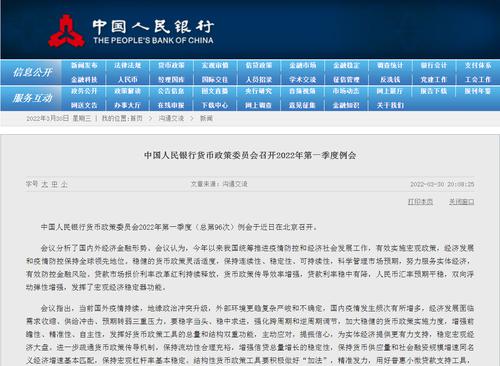Screen dimensions: 500x366
Task: Go to 市场动态 in the navigation menu
Action: (x=346, y=91)
